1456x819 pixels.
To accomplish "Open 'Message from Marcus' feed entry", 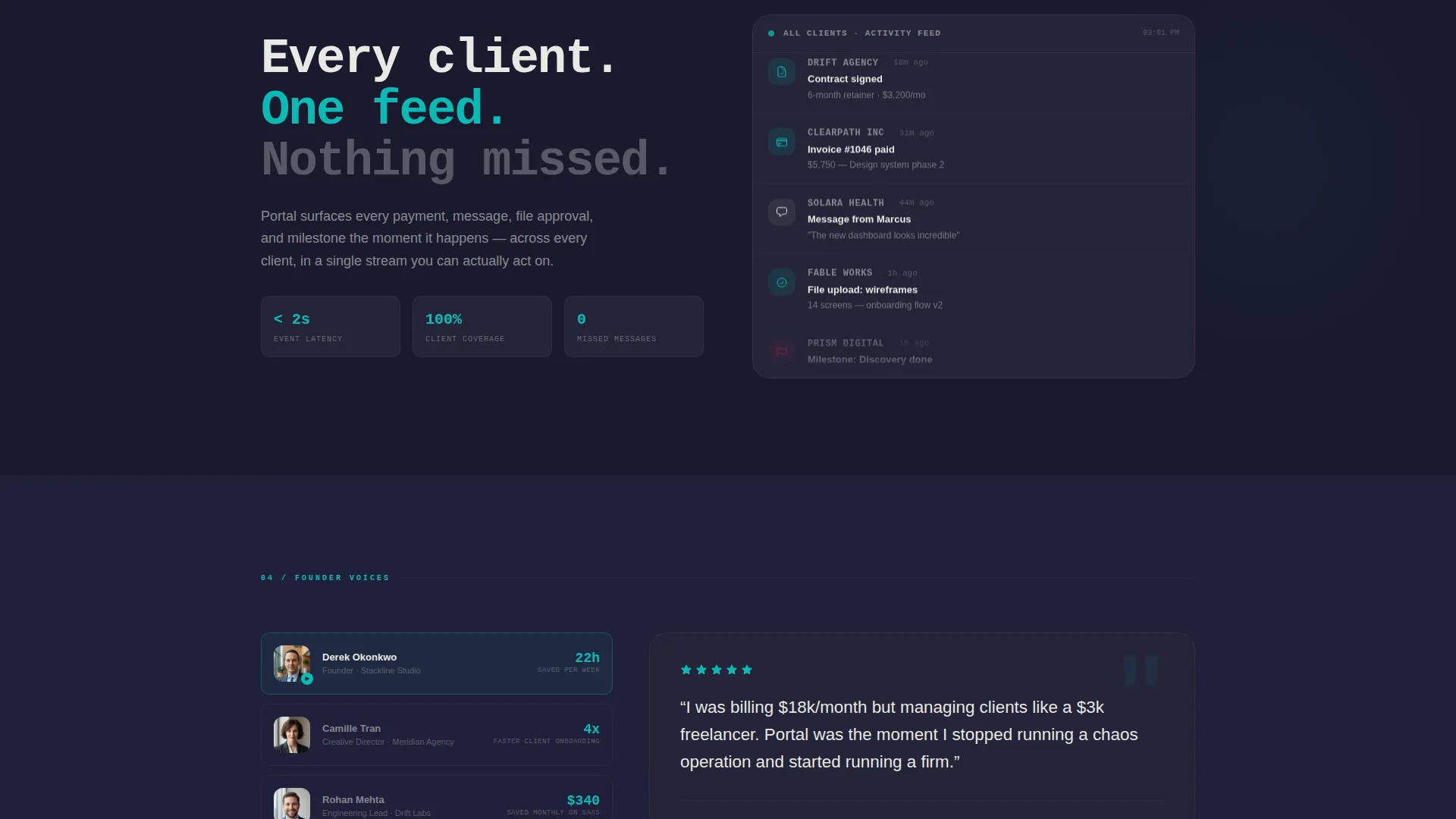I will click(x=974, y=219).
